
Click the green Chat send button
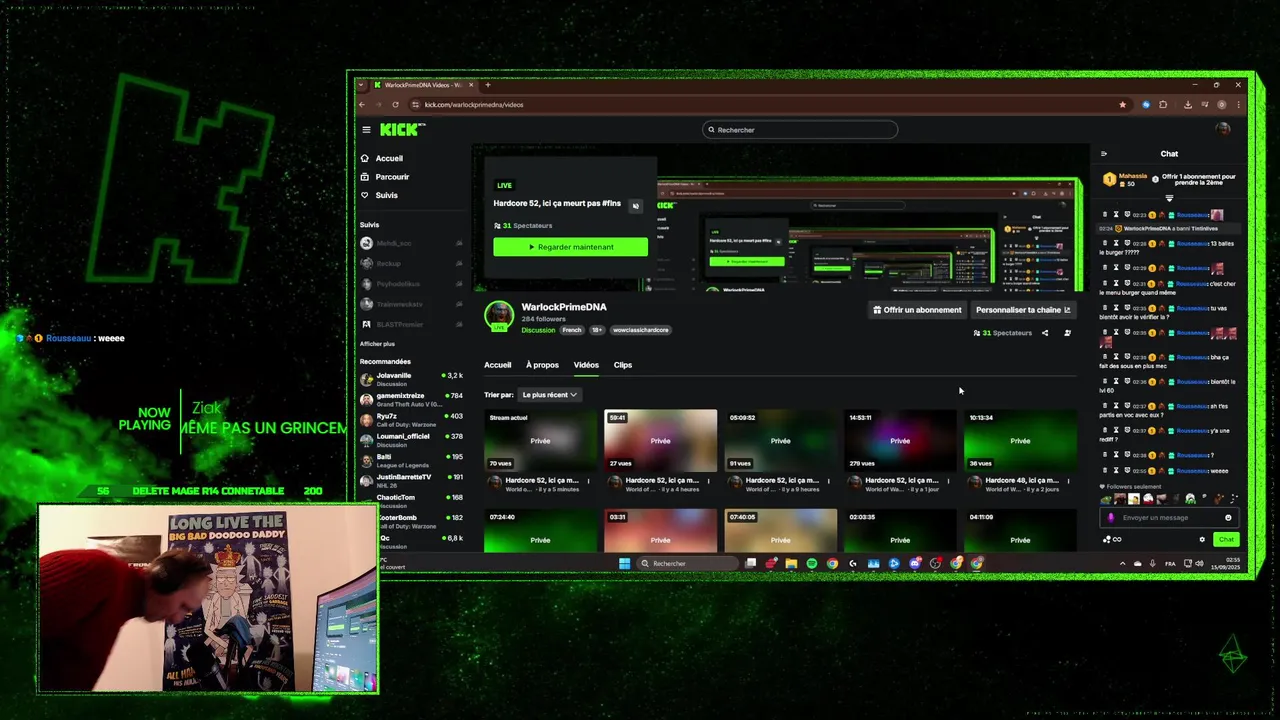coord(1226,540)
